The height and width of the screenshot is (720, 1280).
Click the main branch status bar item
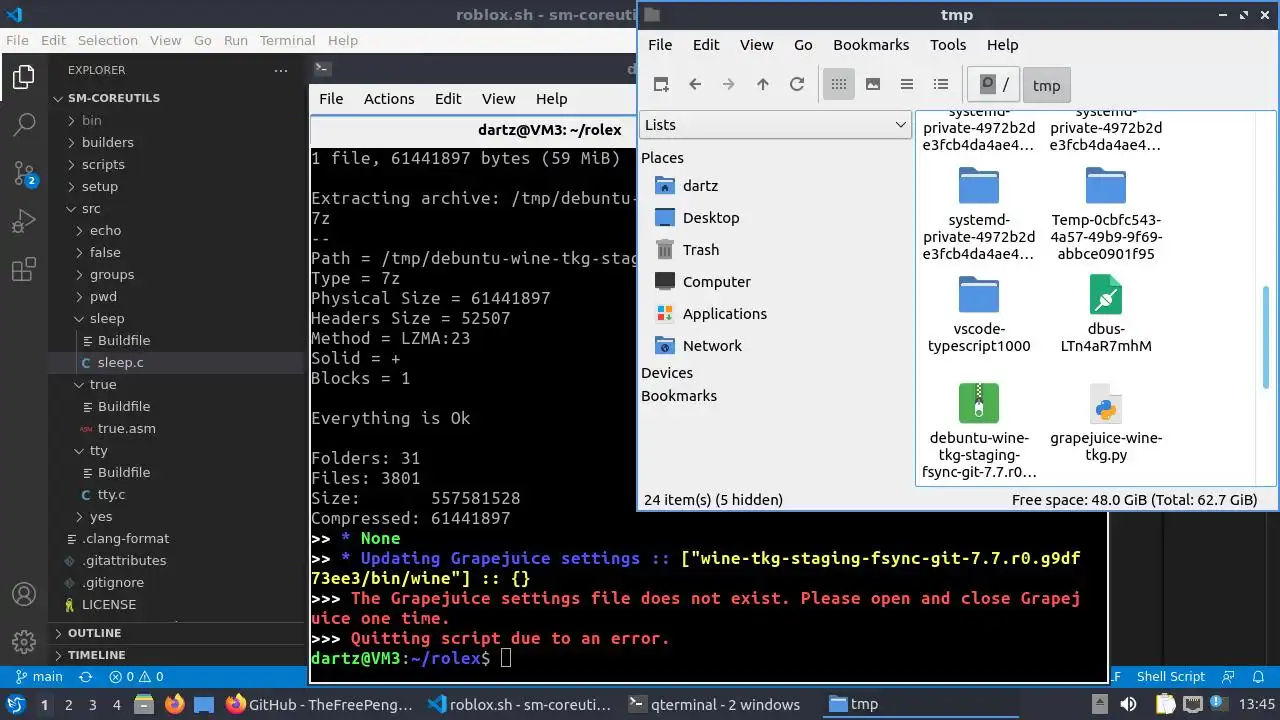[39, 677]
